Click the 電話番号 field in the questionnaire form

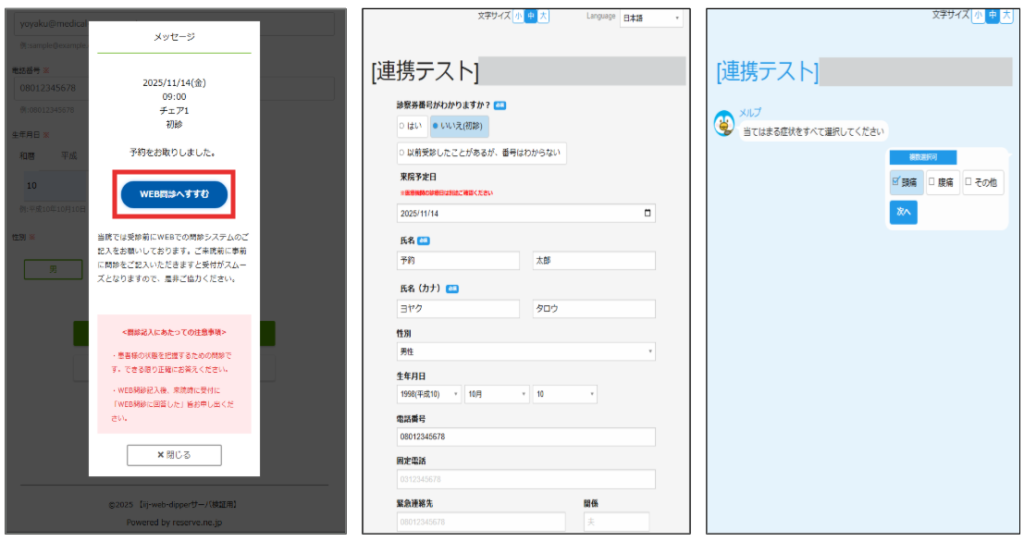[x=526, y=437]
